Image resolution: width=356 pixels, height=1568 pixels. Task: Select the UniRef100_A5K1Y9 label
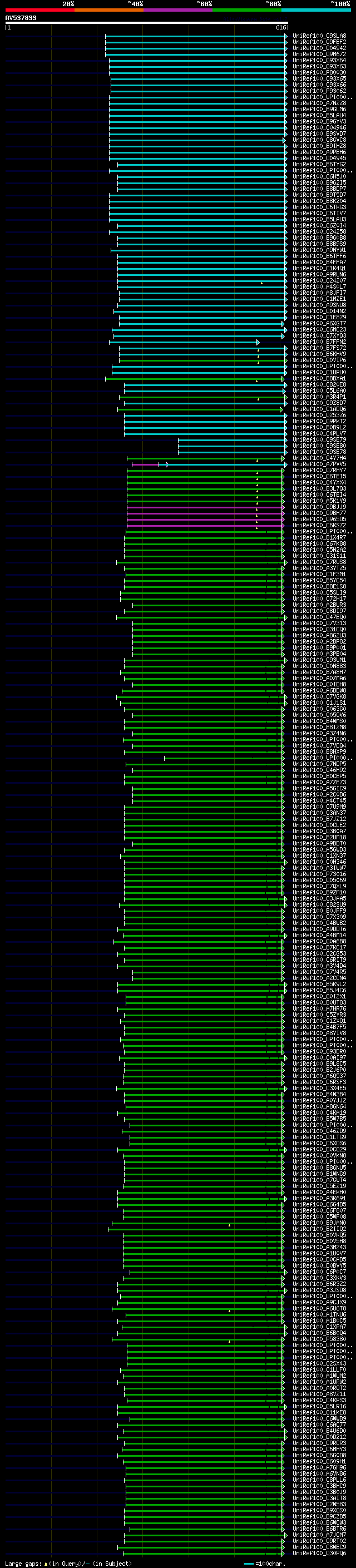[x=319, y=501]
